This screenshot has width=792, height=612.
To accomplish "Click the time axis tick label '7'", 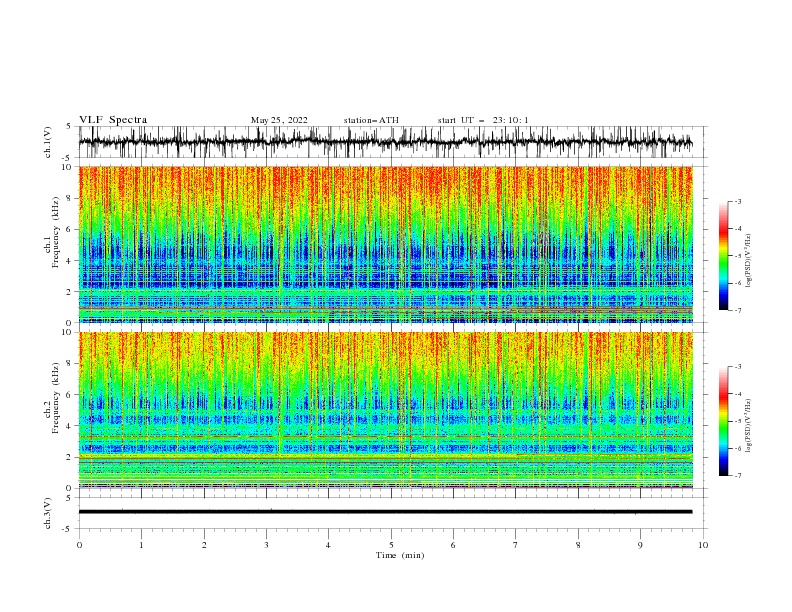I will tap(516, 545).
